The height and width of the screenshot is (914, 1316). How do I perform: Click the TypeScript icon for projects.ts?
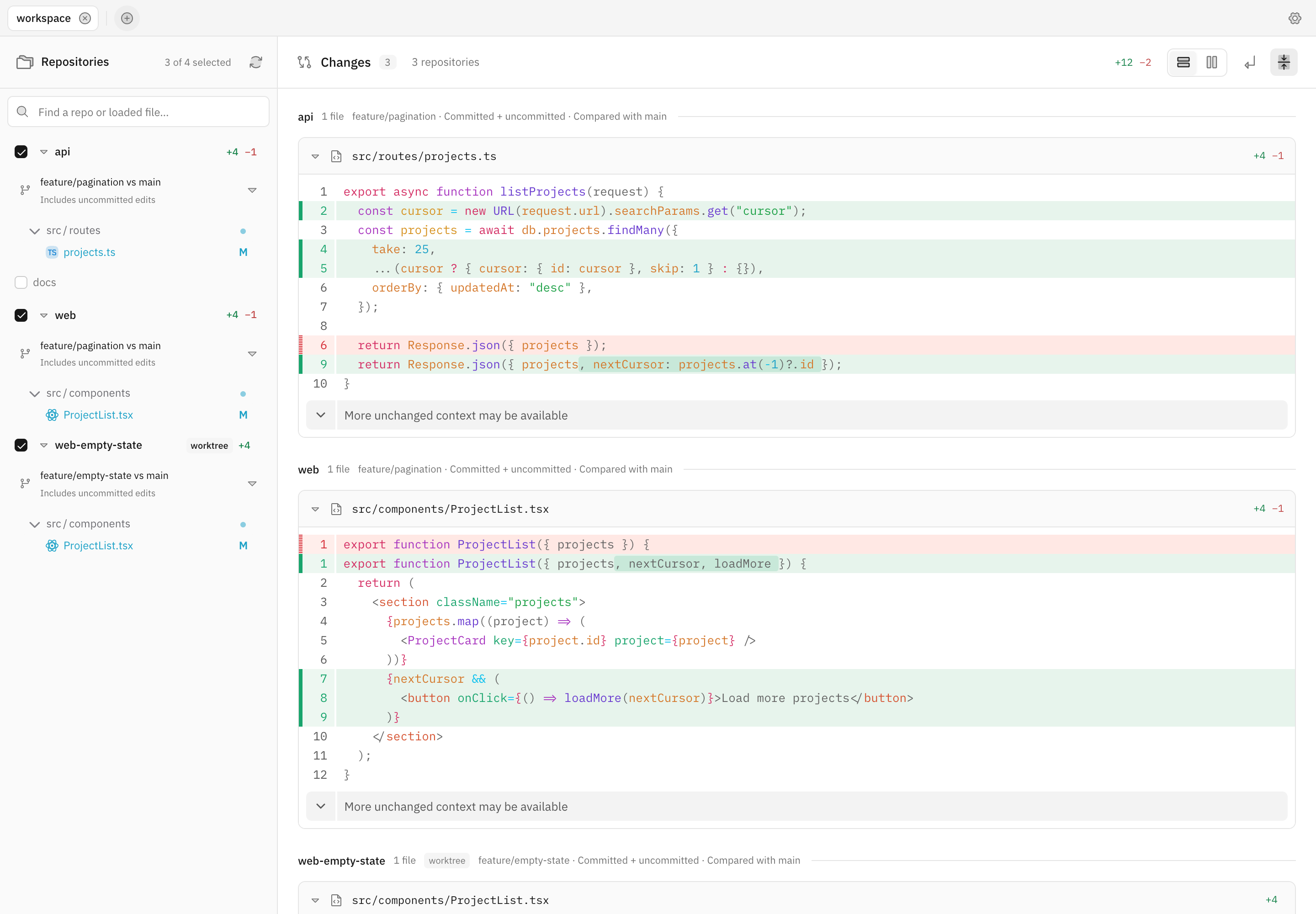coord(52,252)
